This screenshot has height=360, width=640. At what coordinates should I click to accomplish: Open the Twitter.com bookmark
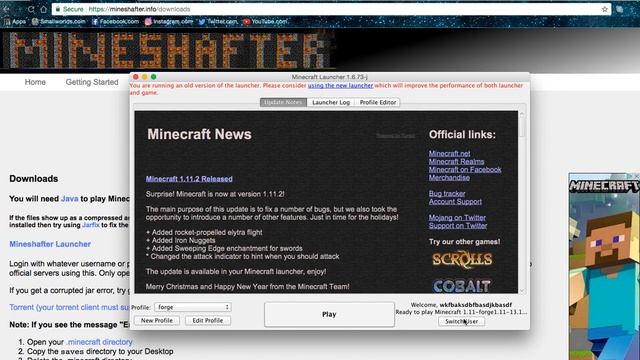point(218,22)
